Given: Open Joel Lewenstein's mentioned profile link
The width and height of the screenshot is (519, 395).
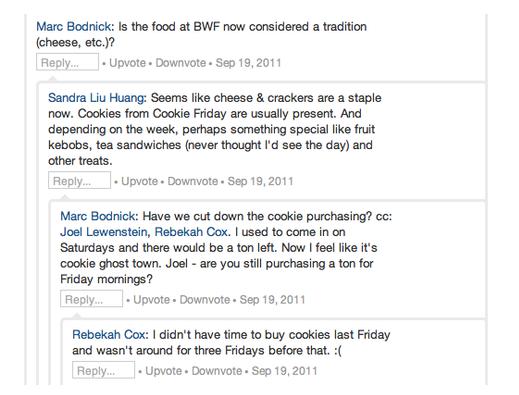Looking at the screenshot, I should [104, 232].
